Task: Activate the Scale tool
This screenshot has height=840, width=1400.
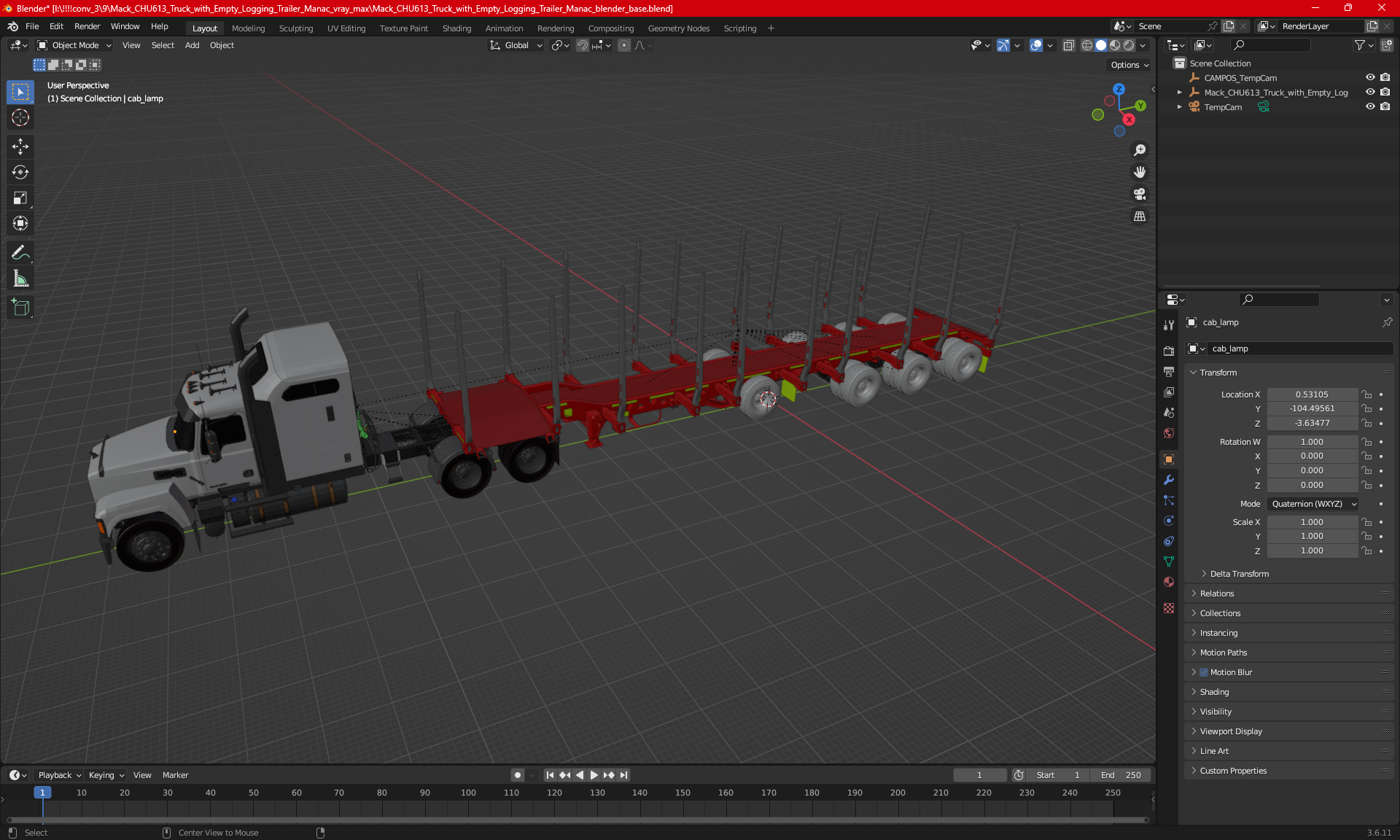Action: [x=20, y=198]
